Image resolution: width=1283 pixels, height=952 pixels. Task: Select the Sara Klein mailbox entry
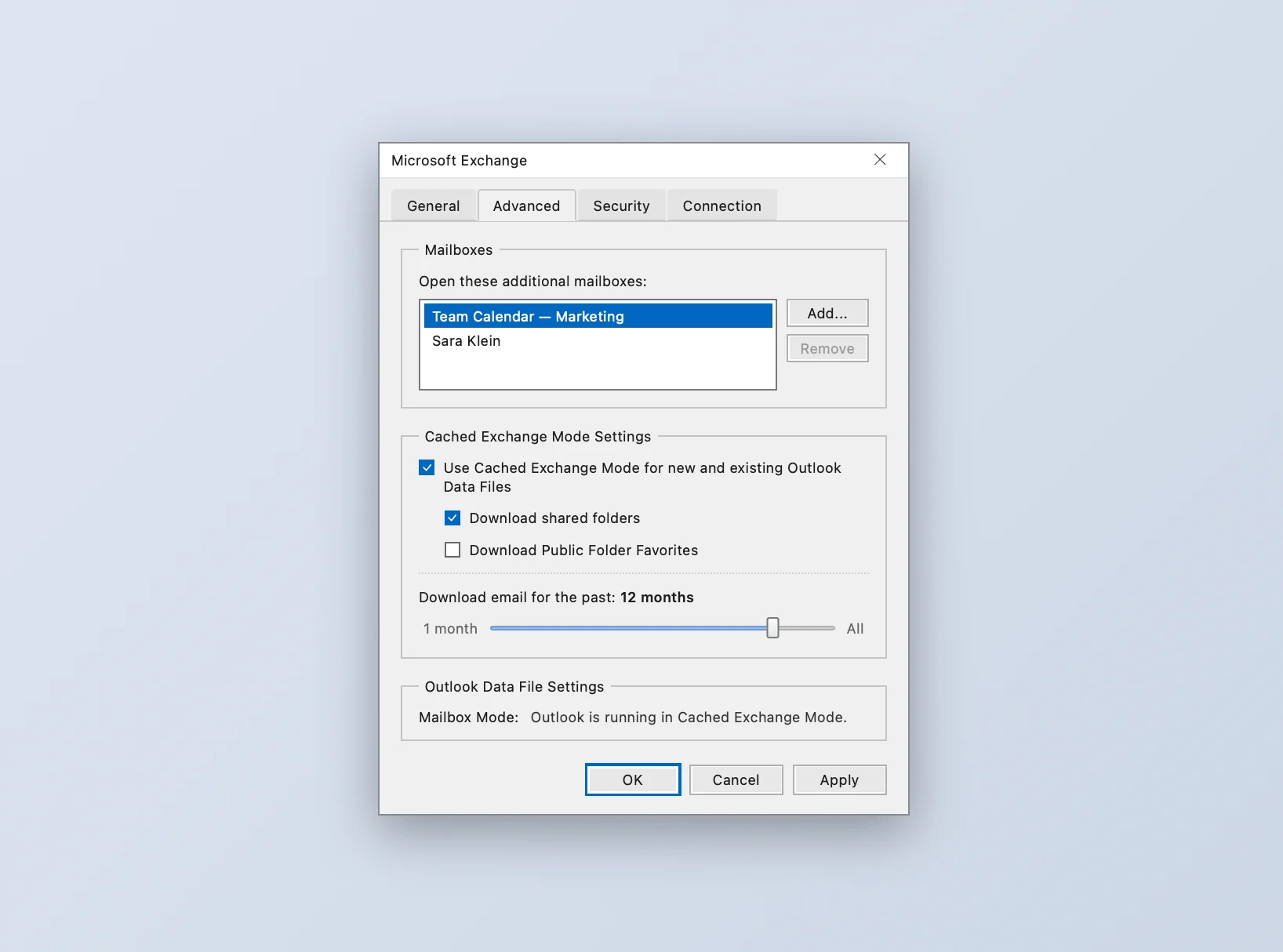click(x=598, y=340)
